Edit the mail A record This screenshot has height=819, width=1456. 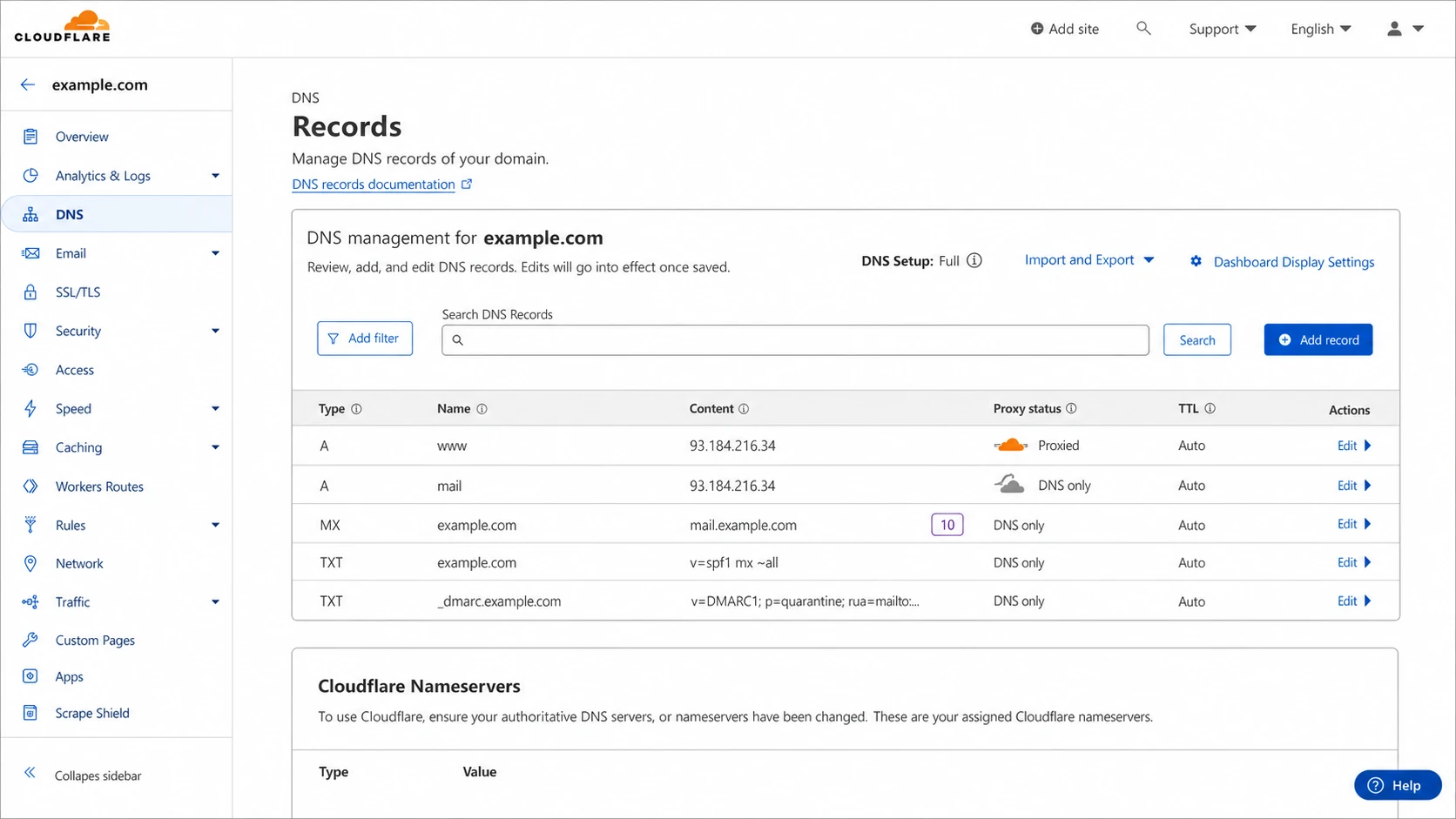tap(1354, 486)
